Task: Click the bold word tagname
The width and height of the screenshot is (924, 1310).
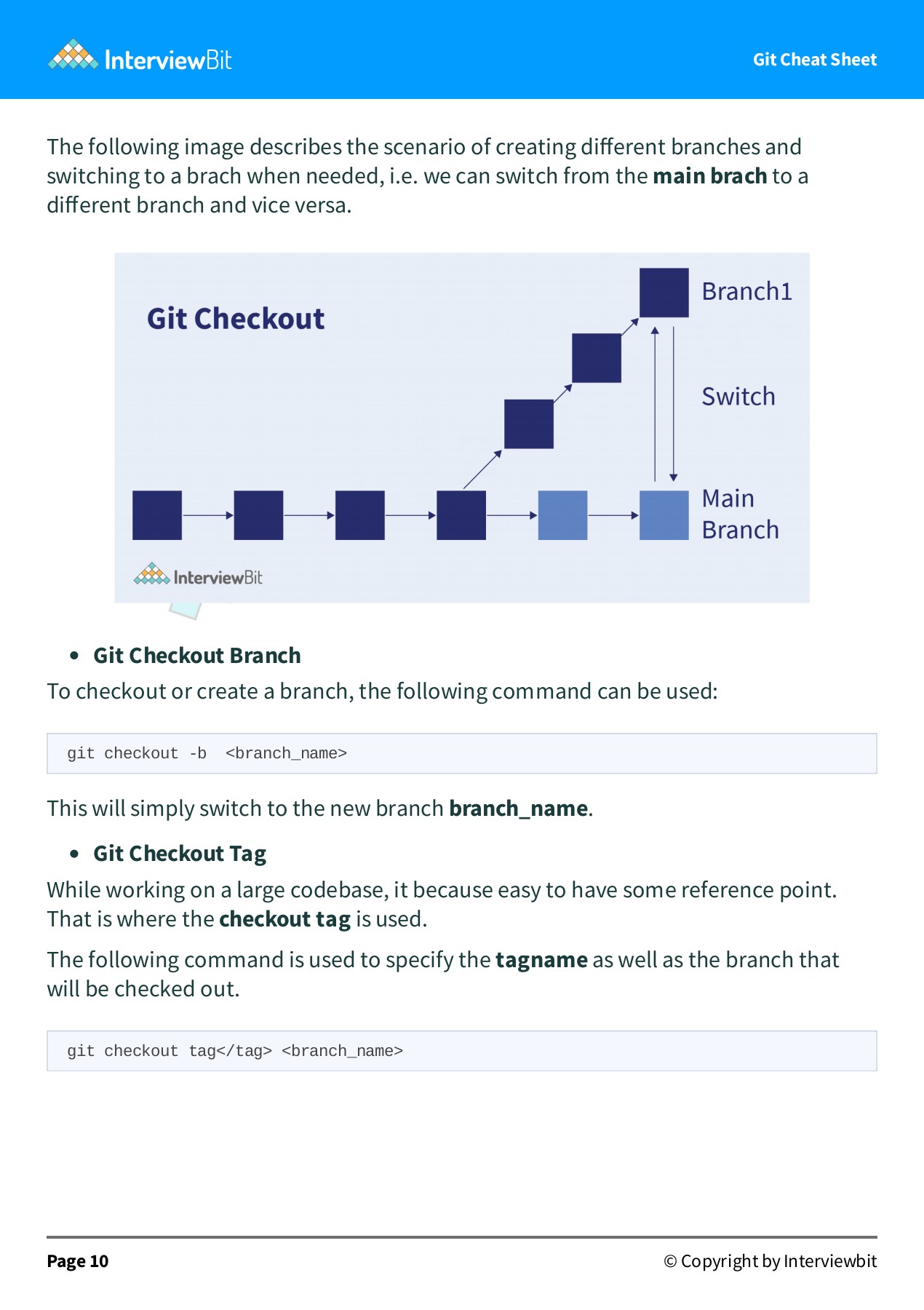Action: point(541,960)
